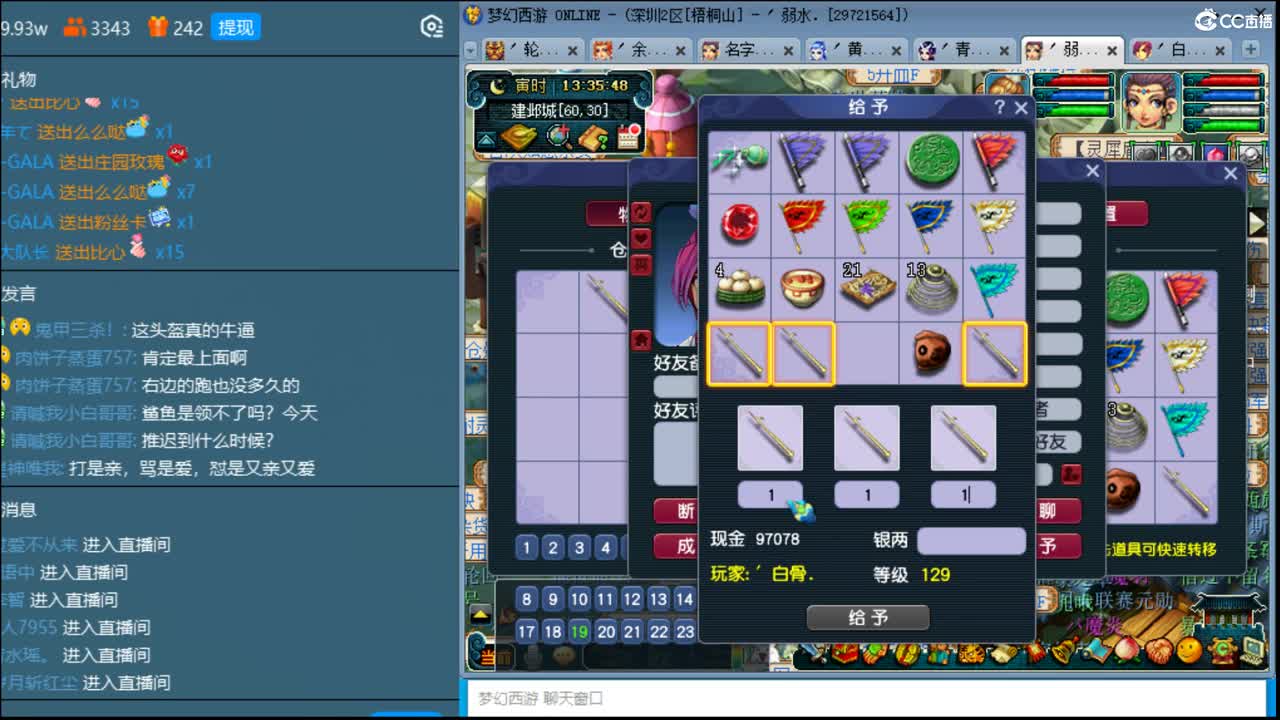This screenshot has height=720, width=1280.
Task: Click the third quantity field showing the cursor
Action: pyautogui.click(x=963, y=495)
